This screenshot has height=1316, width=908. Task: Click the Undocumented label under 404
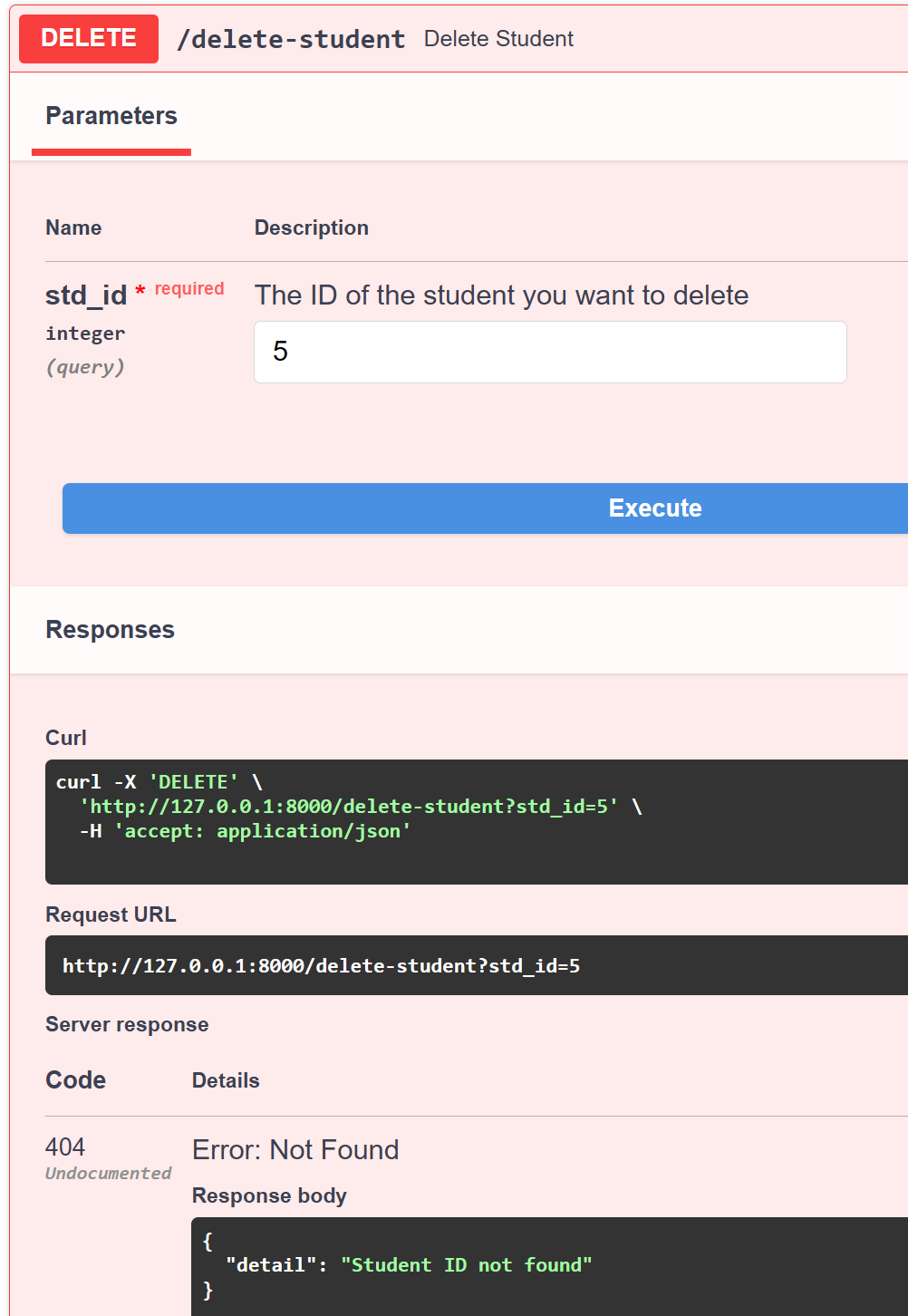[108, 1174]
